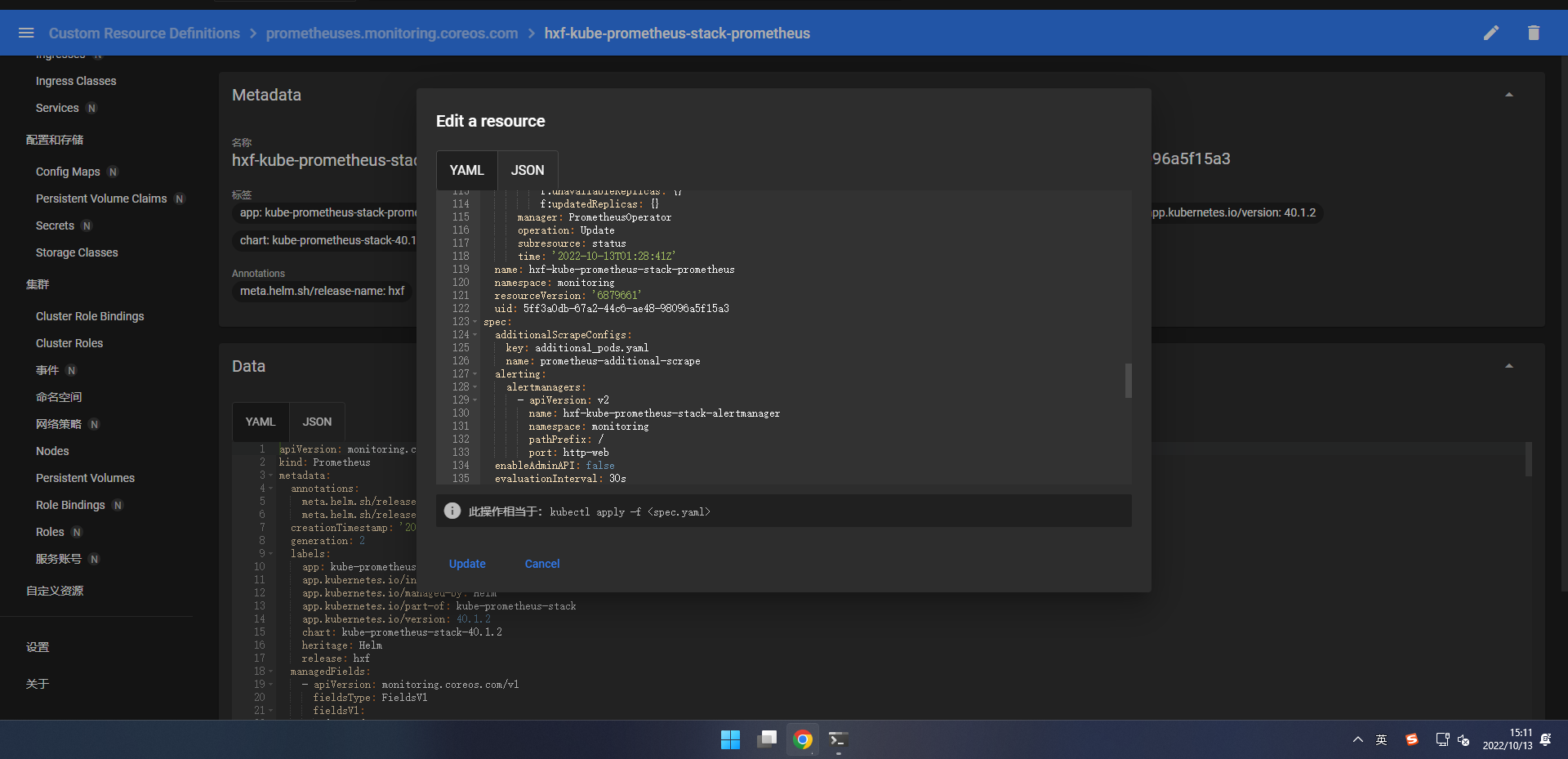Click the Edit dialog editor scrollbar thumb

pyautogui.click(x=1128, y=381)
